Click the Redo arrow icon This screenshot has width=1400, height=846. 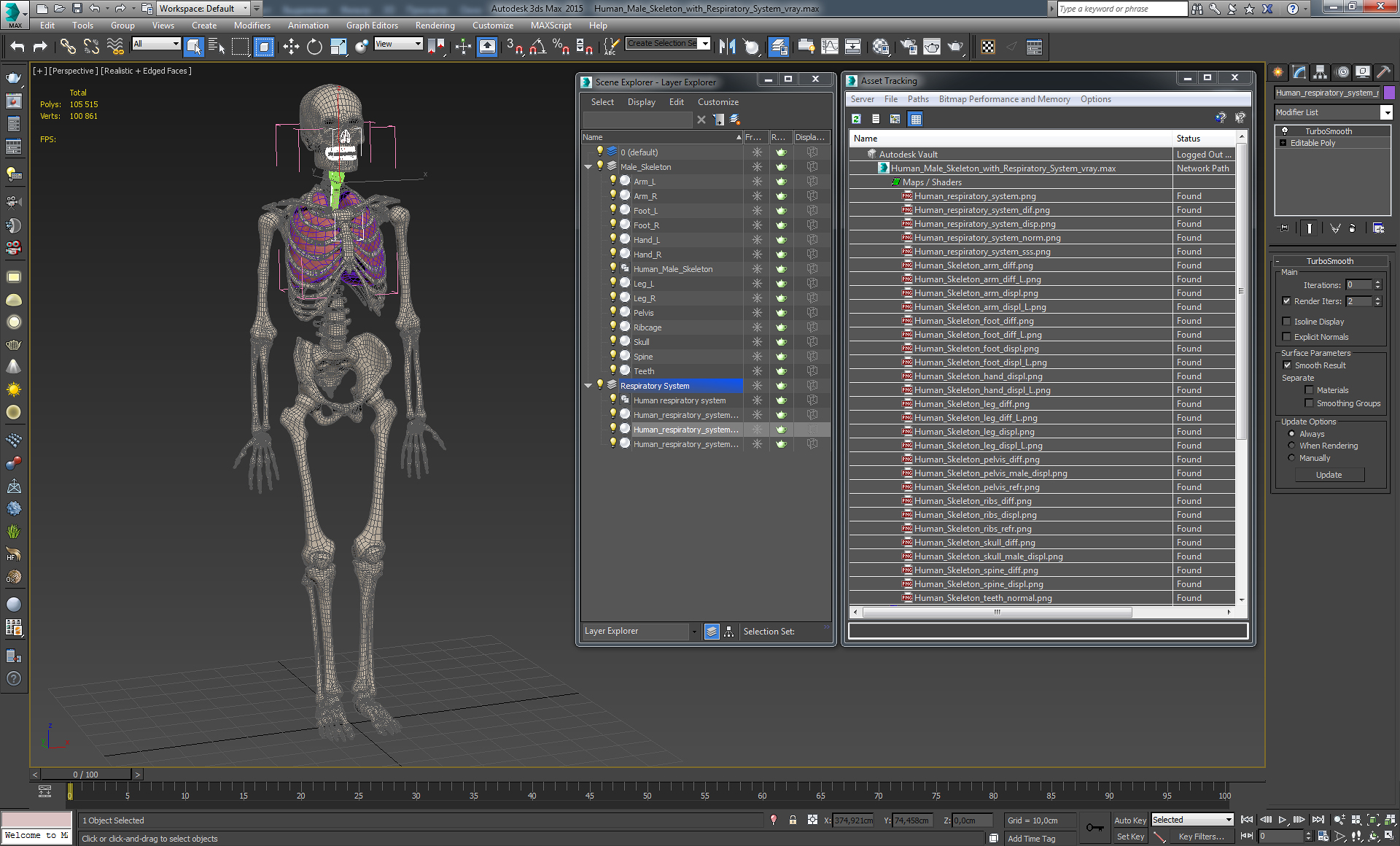[40, 47]
